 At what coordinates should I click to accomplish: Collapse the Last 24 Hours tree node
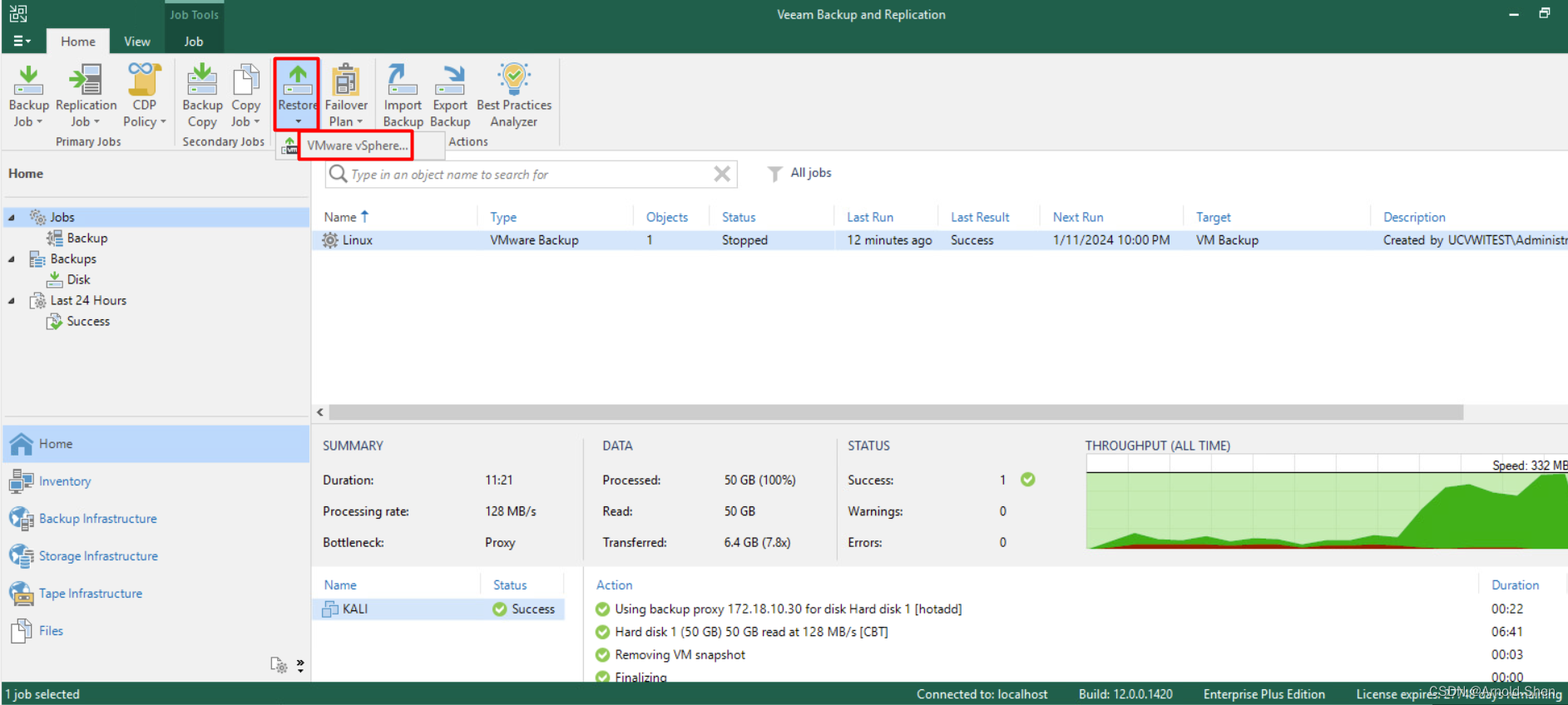[12, 300]
